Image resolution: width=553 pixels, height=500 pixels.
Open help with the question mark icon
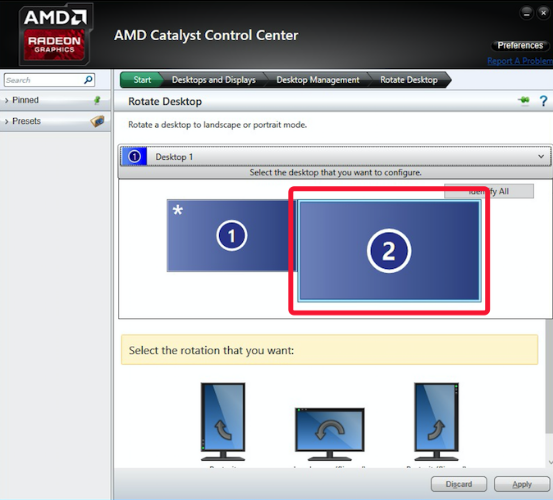[x=543, y=101]
